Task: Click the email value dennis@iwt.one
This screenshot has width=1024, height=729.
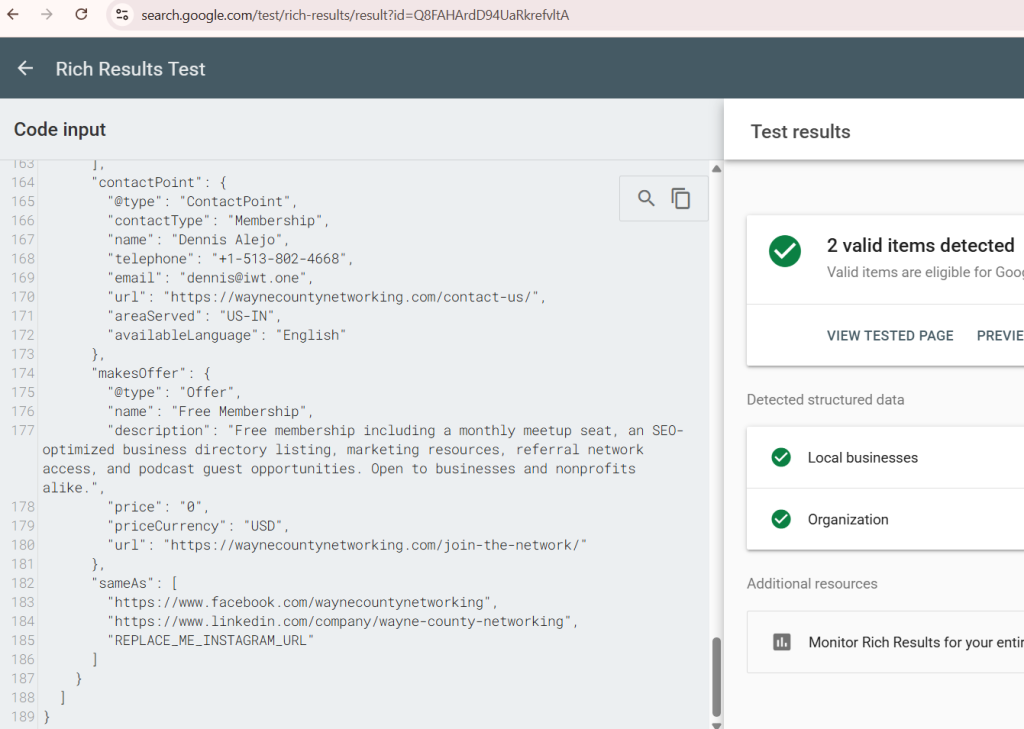Action: (x=242, y=278)
